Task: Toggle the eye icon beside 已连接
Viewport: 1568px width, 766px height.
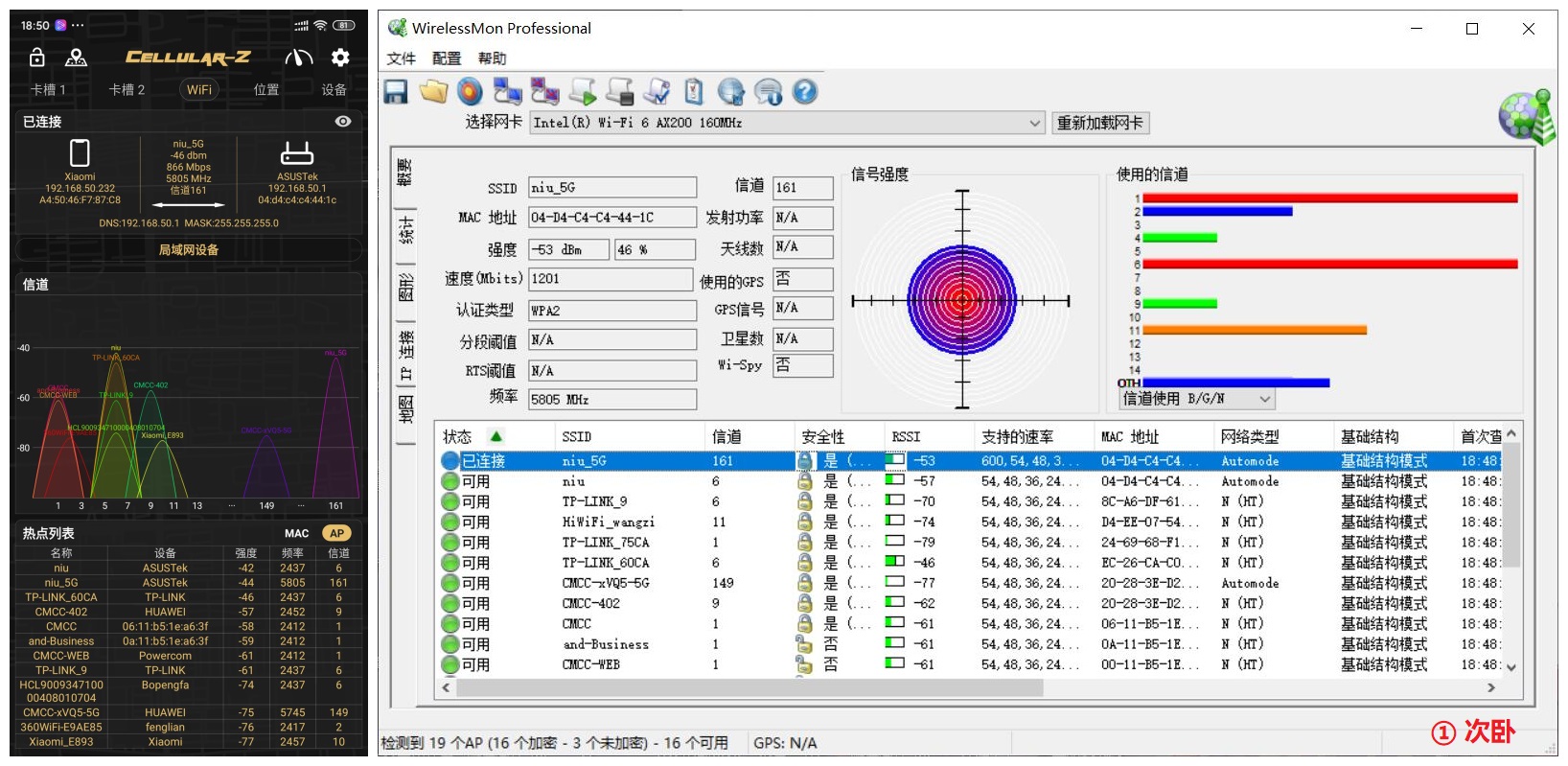Action: [343, 122]
